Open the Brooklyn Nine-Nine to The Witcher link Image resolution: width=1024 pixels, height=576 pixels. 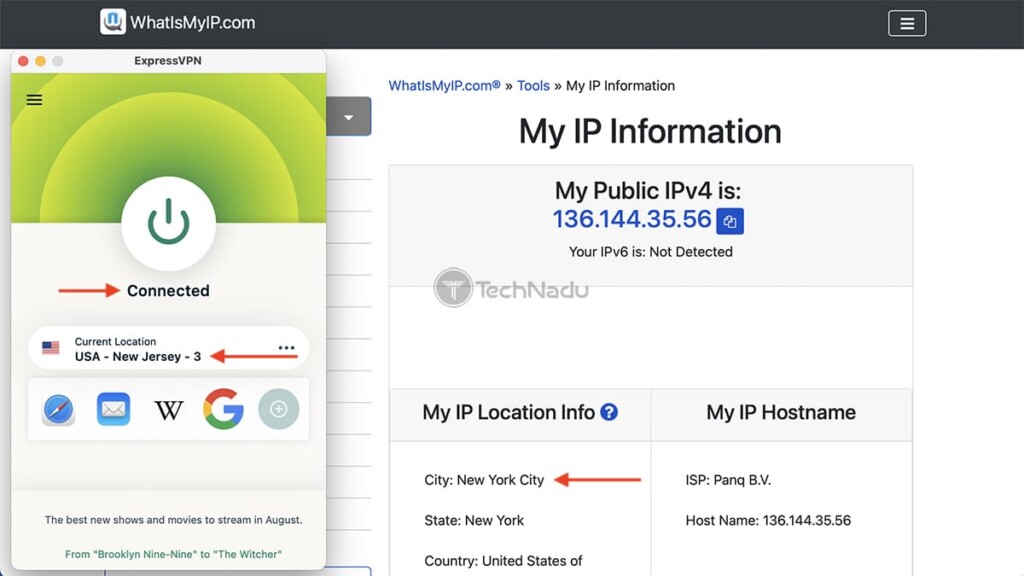pyautogui.click(x=173, y=554)
